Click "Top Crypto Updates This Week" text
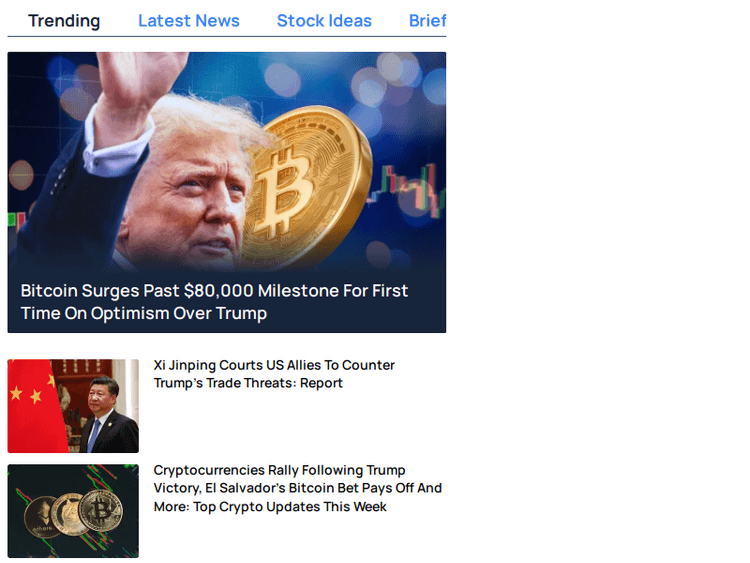This screenshot has height=563, width=750. [x=290, y=507]
